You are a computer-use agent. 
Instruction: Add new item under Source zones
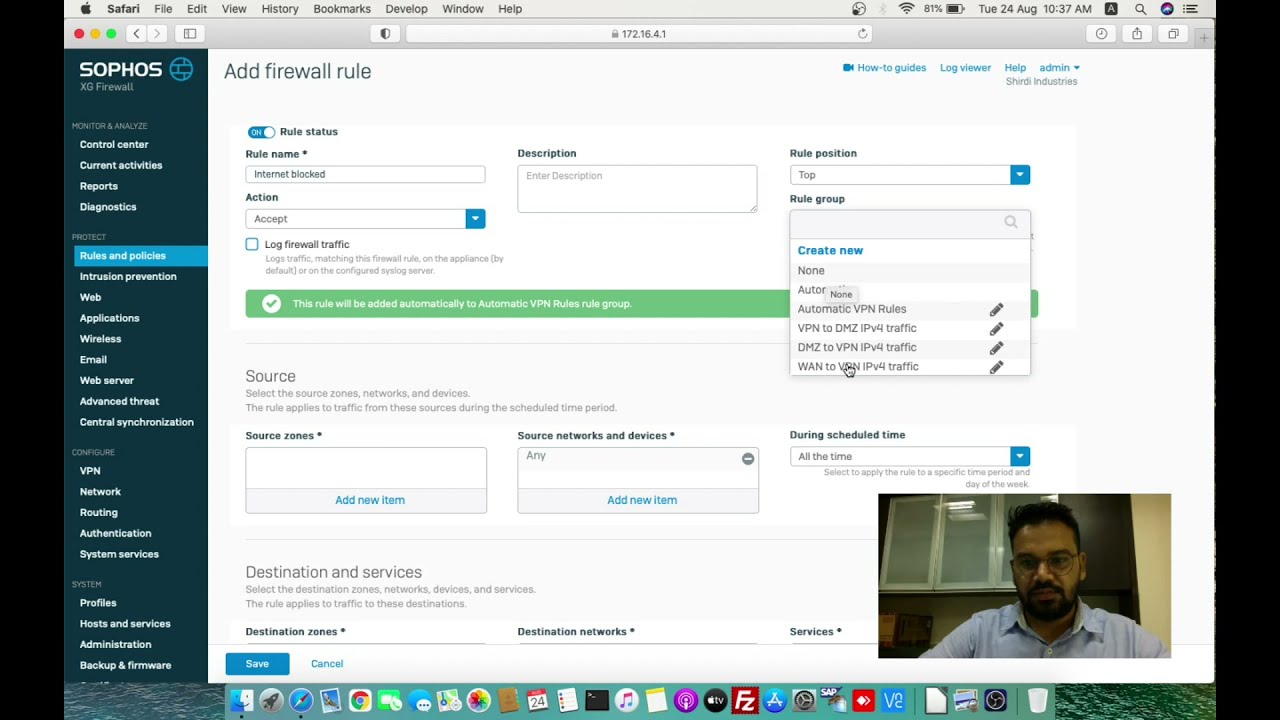pyautogui.click(x=370, y=500)
